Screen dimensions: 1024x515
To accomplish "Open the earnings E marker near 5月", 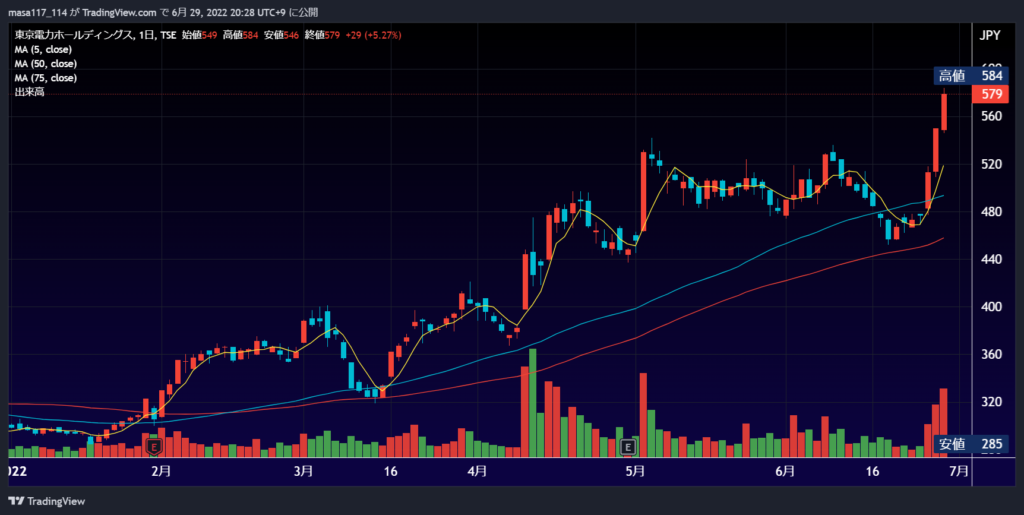I will [627, 447].
